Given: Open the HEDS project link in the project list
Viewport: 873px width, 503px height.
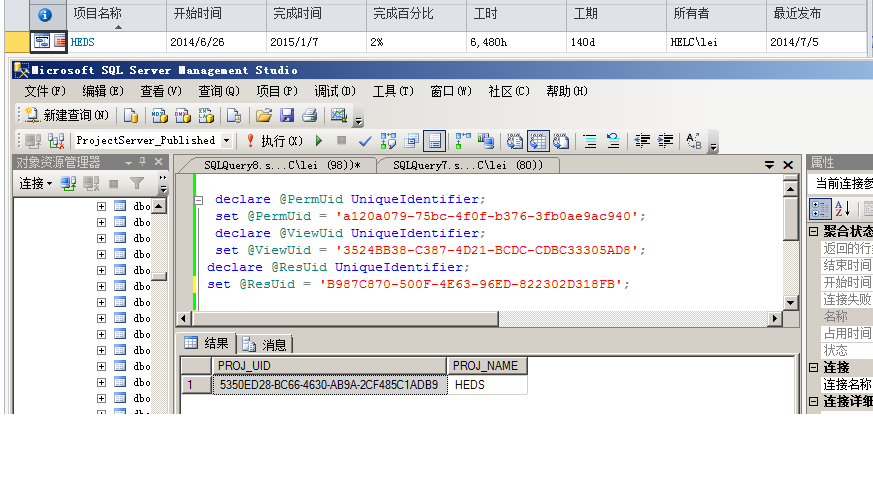Looking at the screenshot, I should pos(82,42).
